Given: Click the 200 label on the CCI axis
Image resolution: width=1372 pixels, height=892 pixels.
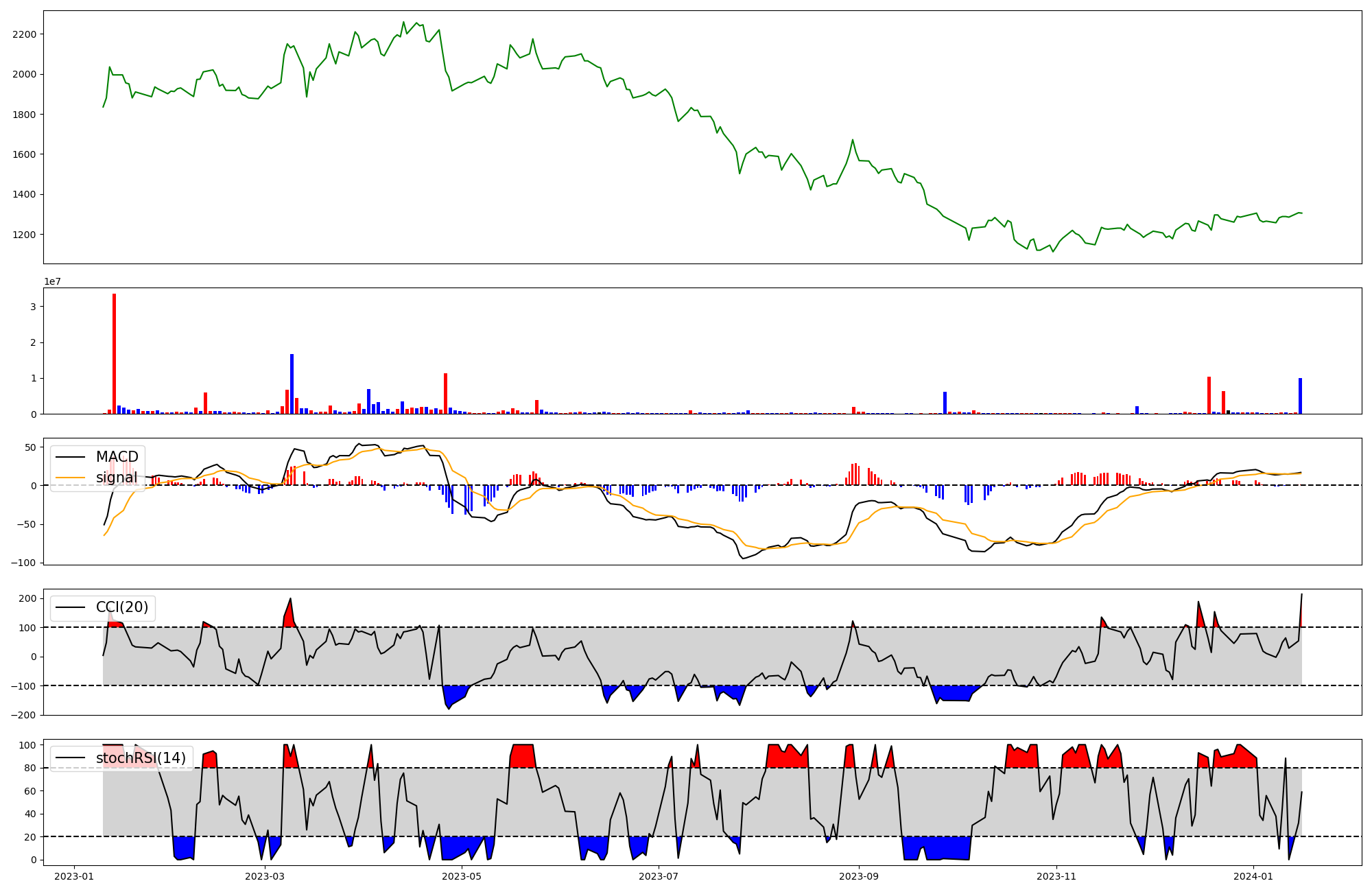Looking at the screenshot, I should click(27, 598).
